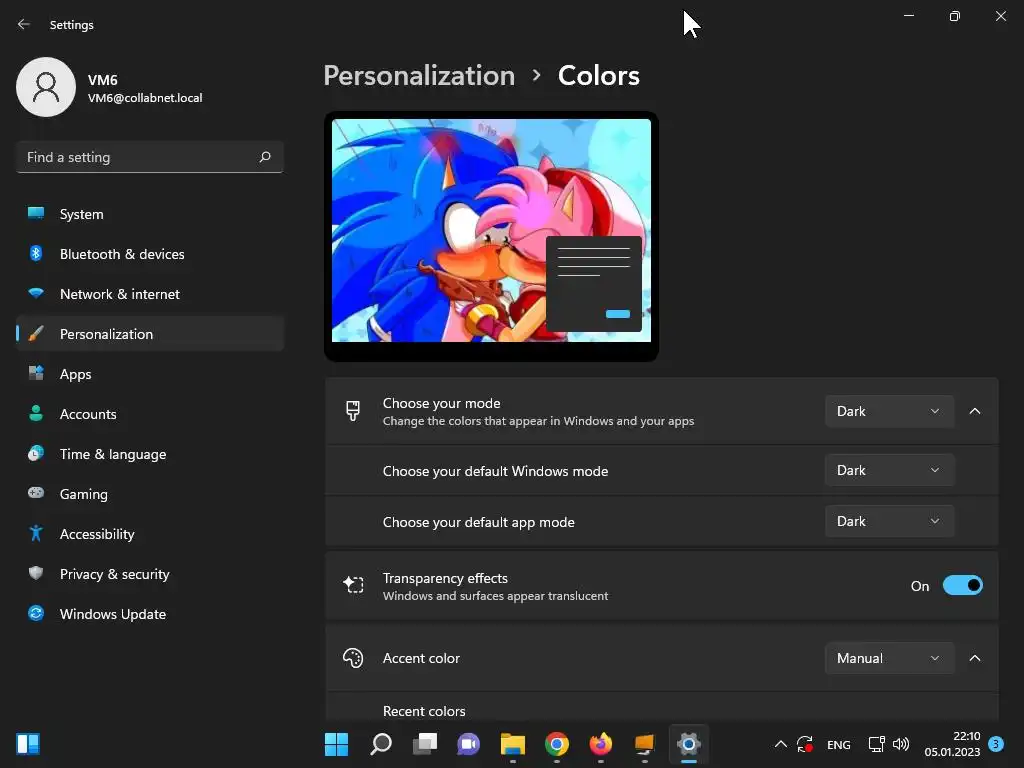Click the wallpaper preview thumbnail
Screen dimensions: 1024x768
pyautogui.click(x=491, y=236)
